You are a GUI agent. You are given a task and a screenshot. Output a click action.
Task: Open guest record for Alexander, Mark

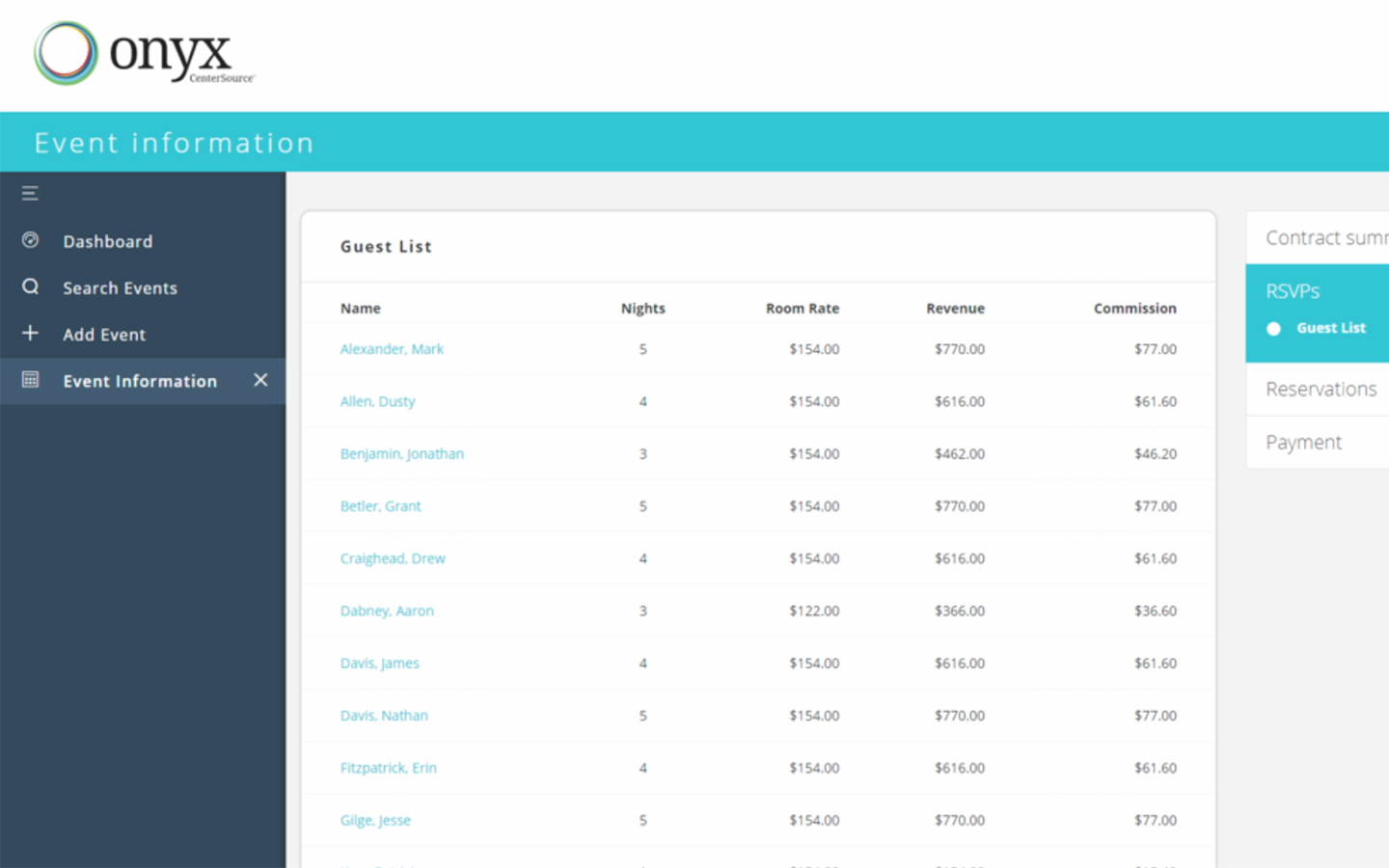pyautogui.click(x=392, y=348)
